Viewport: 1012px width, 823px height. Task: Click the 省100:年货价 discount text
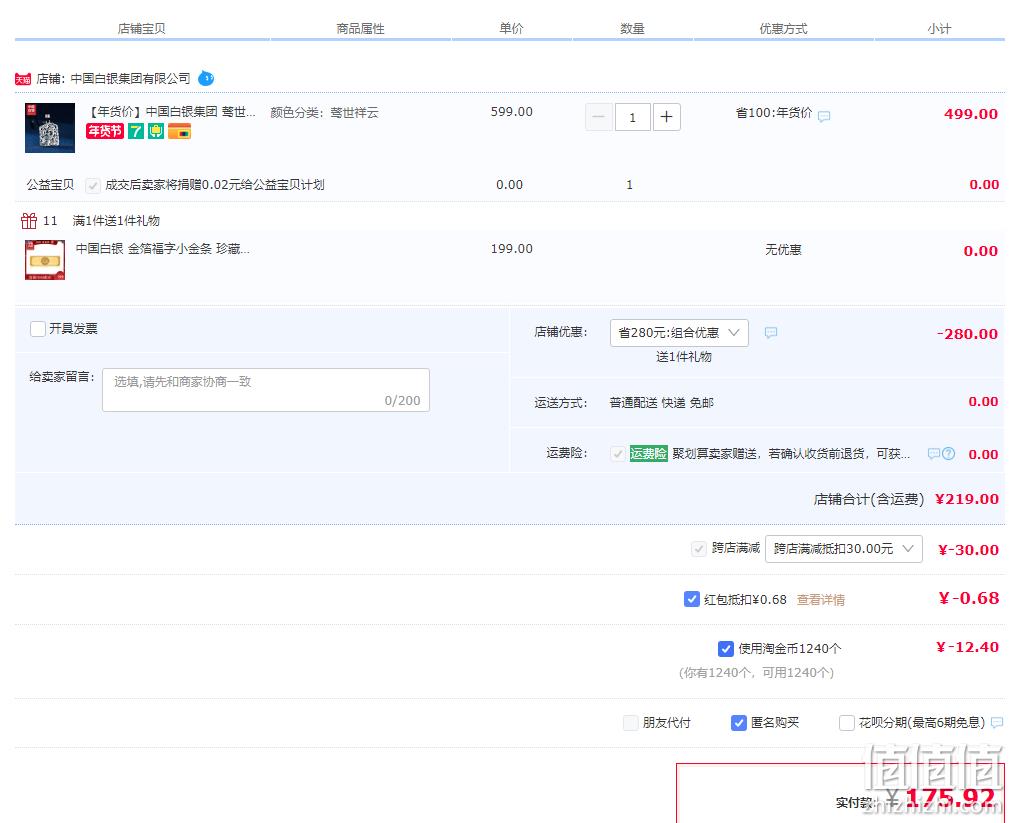pos(774,113)
